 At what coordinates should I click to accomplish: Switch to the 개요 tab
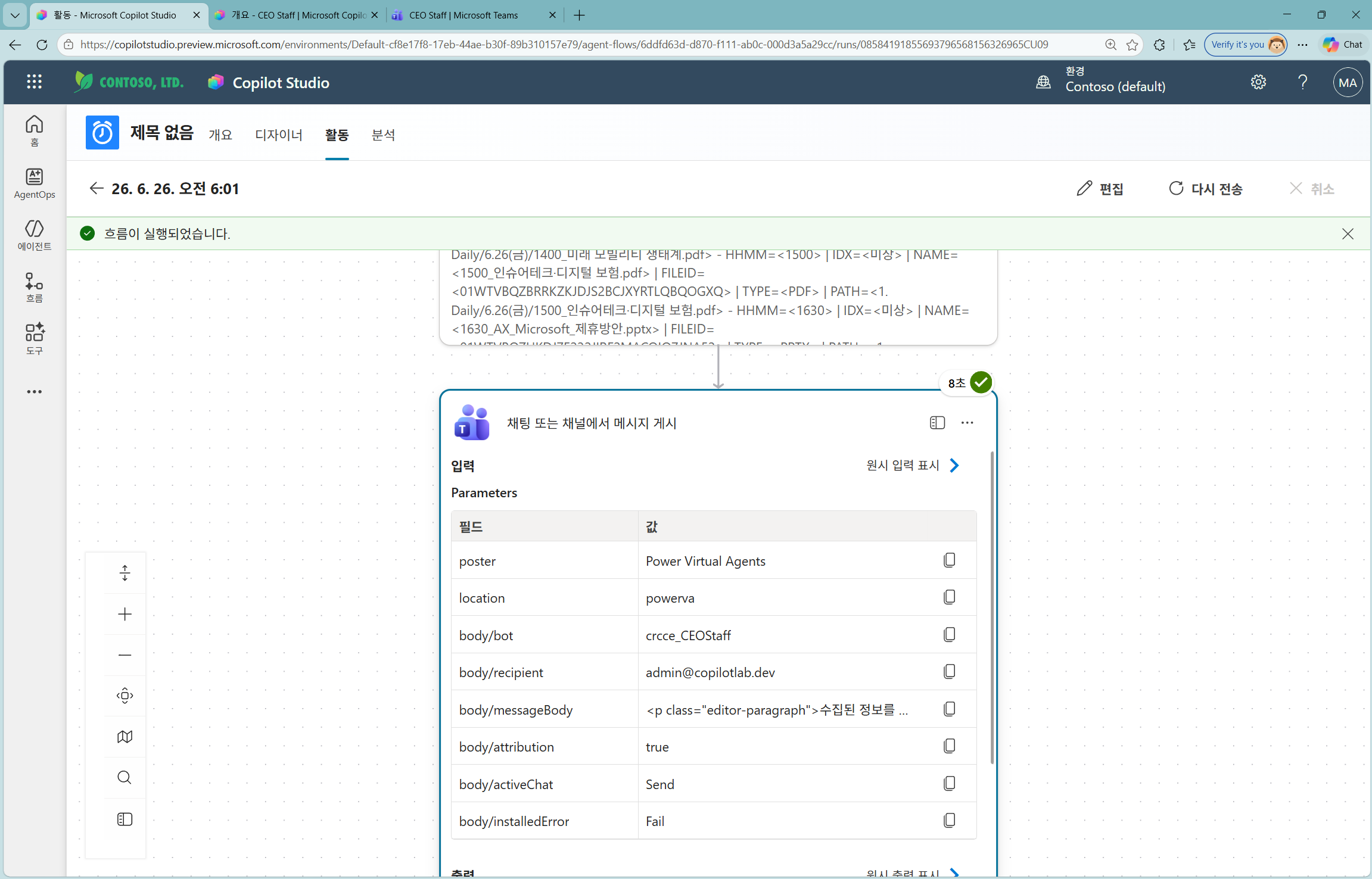point(220,135)
